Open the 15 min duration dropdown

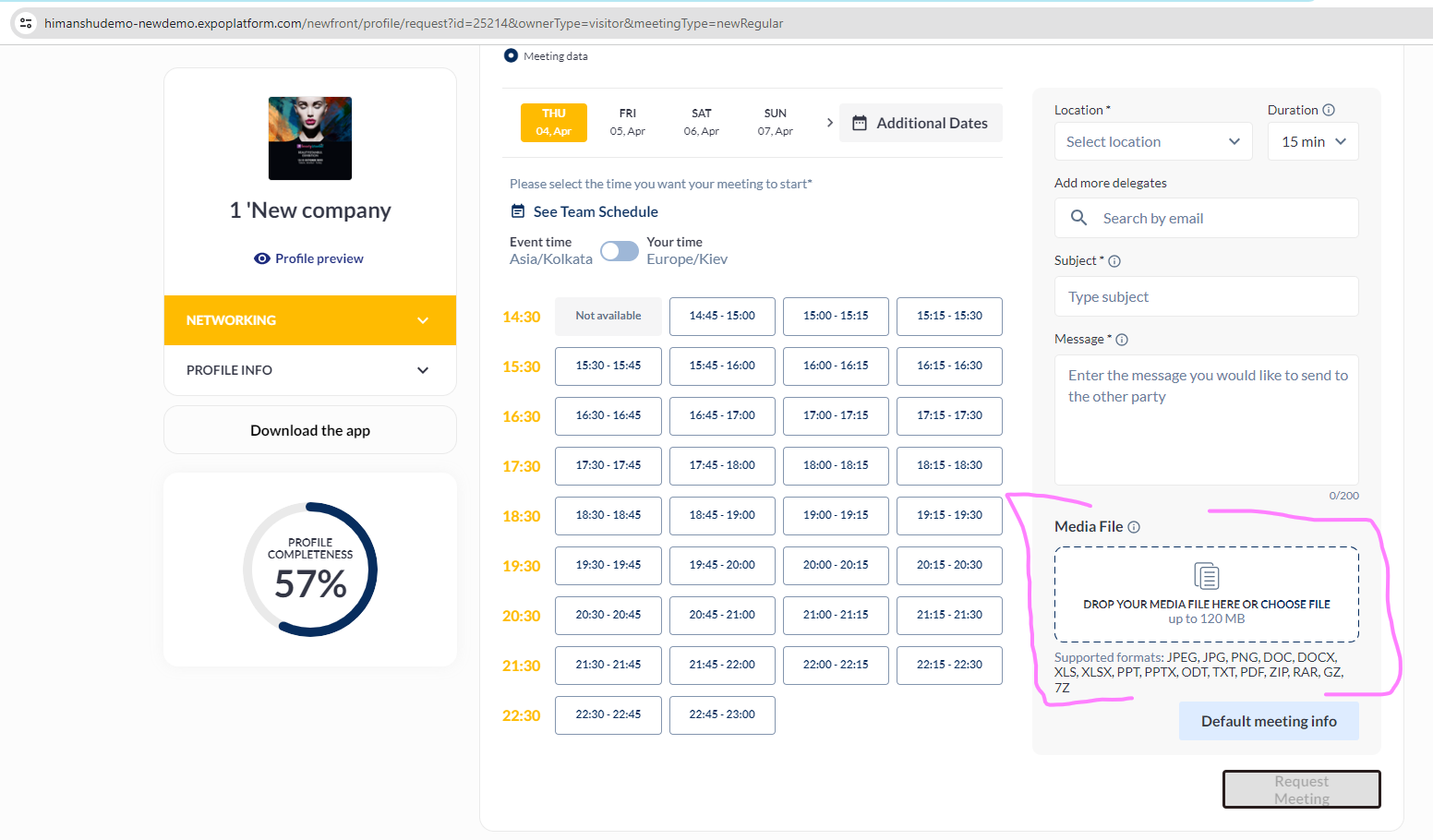tap(1312, 141)
